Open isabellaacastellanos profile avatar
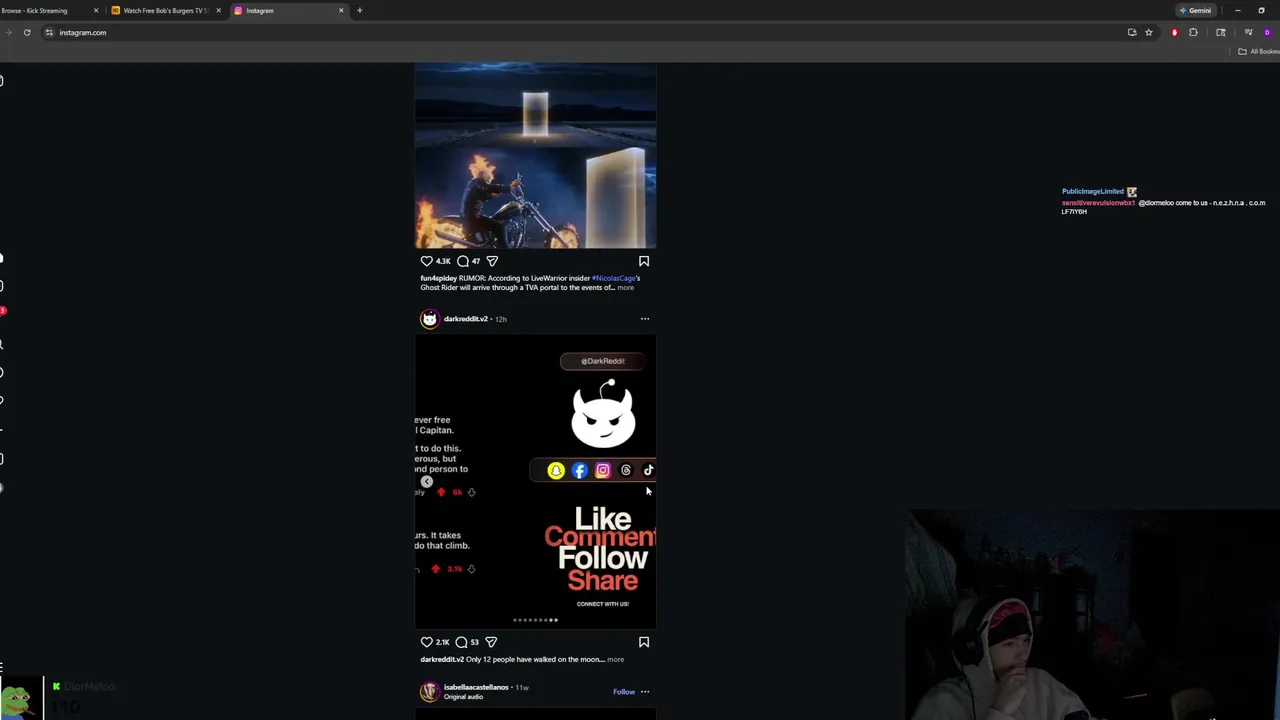The height and width of the screenshot is (720, 1280). tap(429, 692)
